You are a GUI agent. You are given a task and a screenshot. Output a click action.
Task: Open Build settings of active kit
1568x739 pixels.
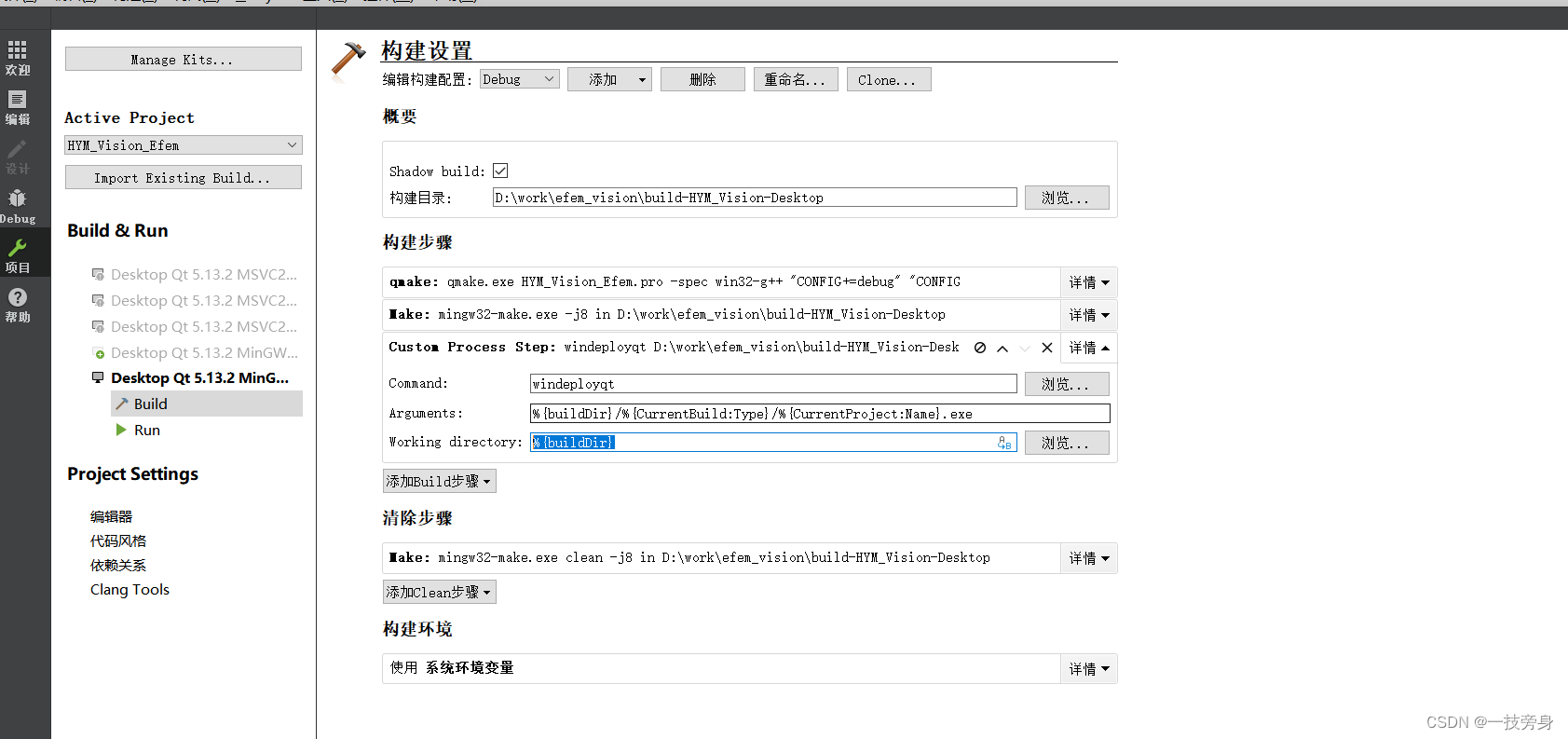coord(207,404)
